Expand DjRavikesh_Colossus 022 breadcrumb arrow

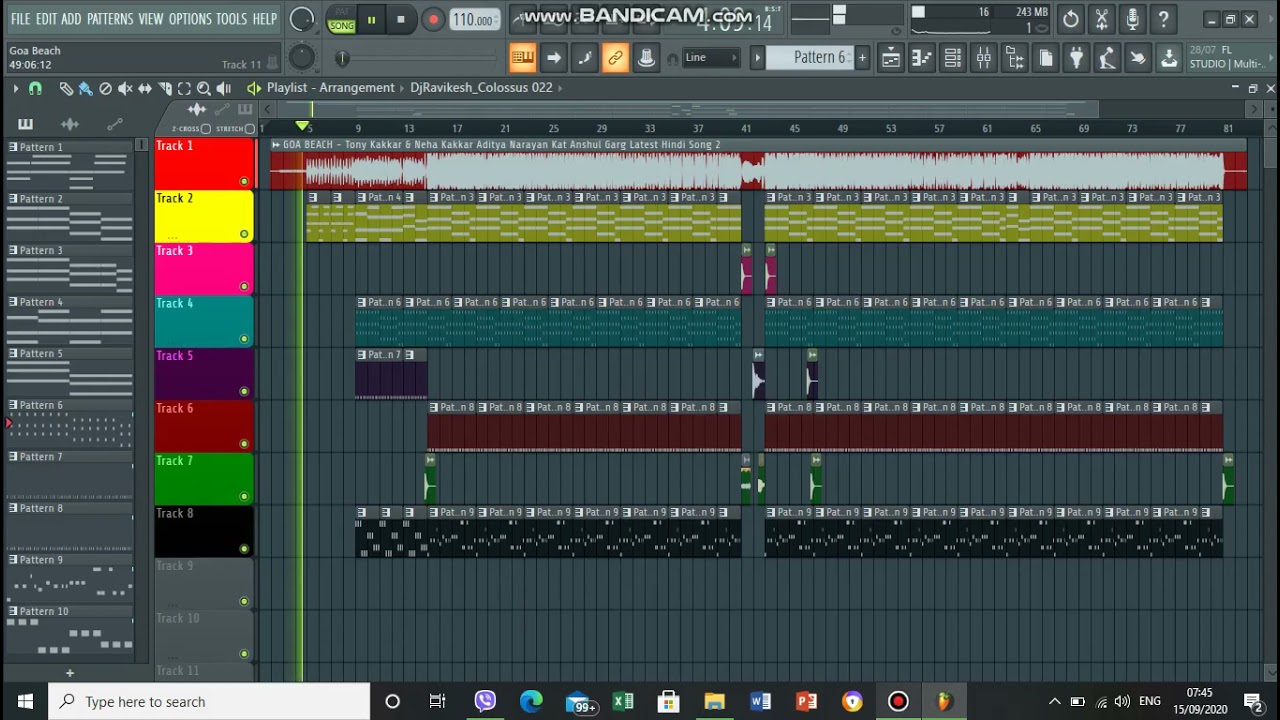click(x=560, y=88)
